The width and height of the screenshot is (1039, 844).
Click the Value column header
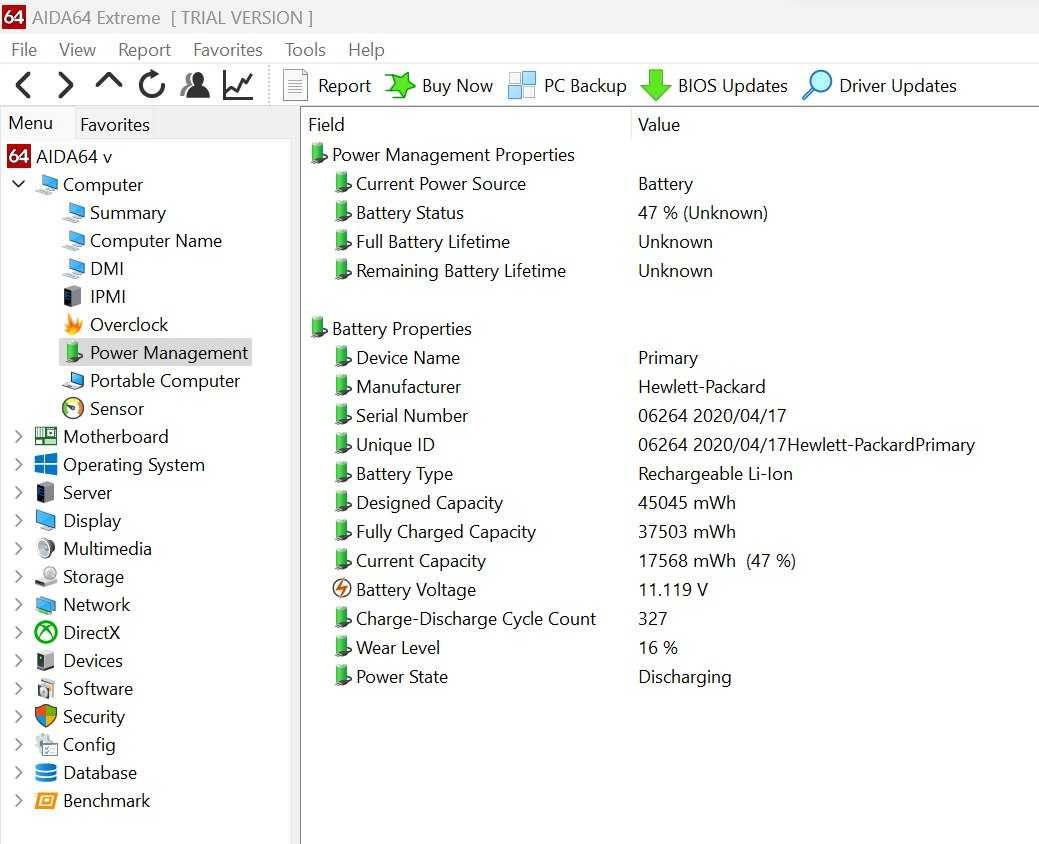[x=659, y=125]
